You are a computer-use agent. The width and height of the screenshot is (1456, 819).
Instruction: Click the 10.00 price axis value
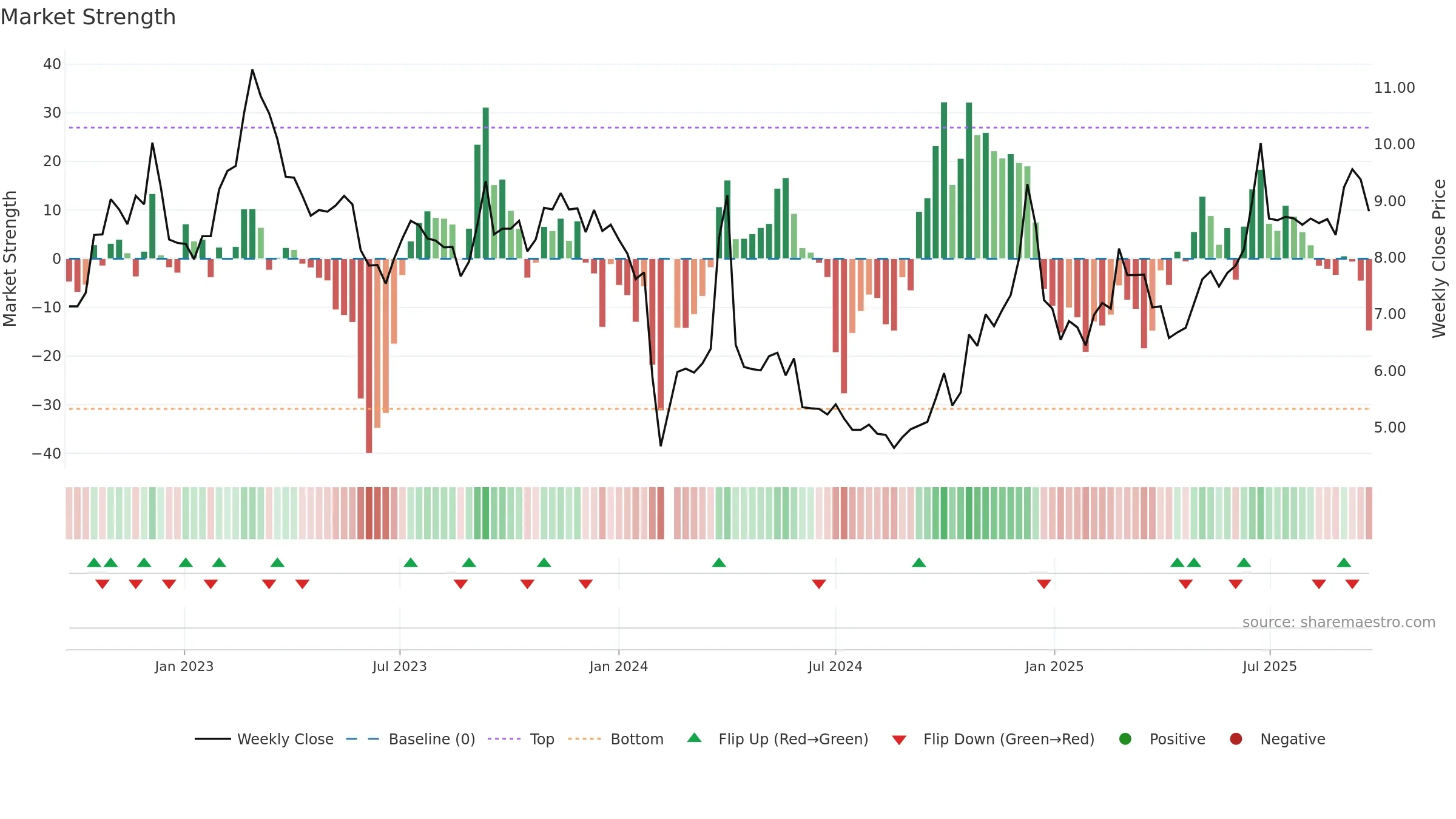1394,144
